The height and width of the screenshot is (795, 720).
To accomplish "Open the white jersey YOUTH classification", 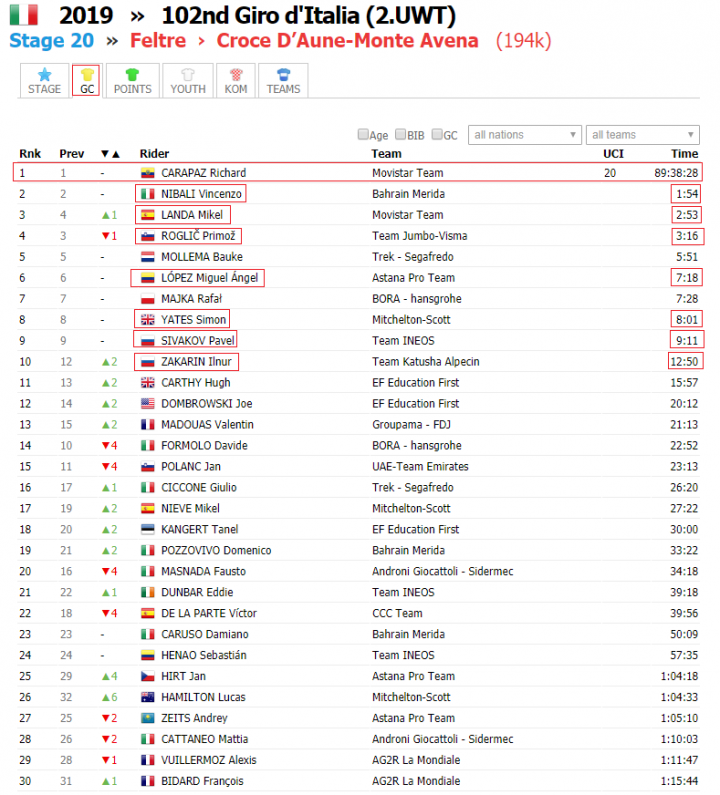I will (x=188, y=81).
